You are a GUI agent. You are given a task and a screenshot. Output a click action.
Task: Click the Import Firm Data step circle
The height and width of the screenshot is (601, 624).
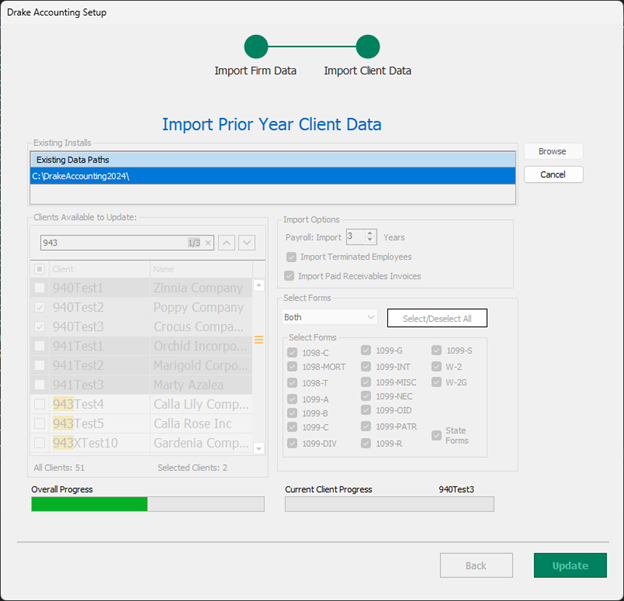[x=256, y=47]
